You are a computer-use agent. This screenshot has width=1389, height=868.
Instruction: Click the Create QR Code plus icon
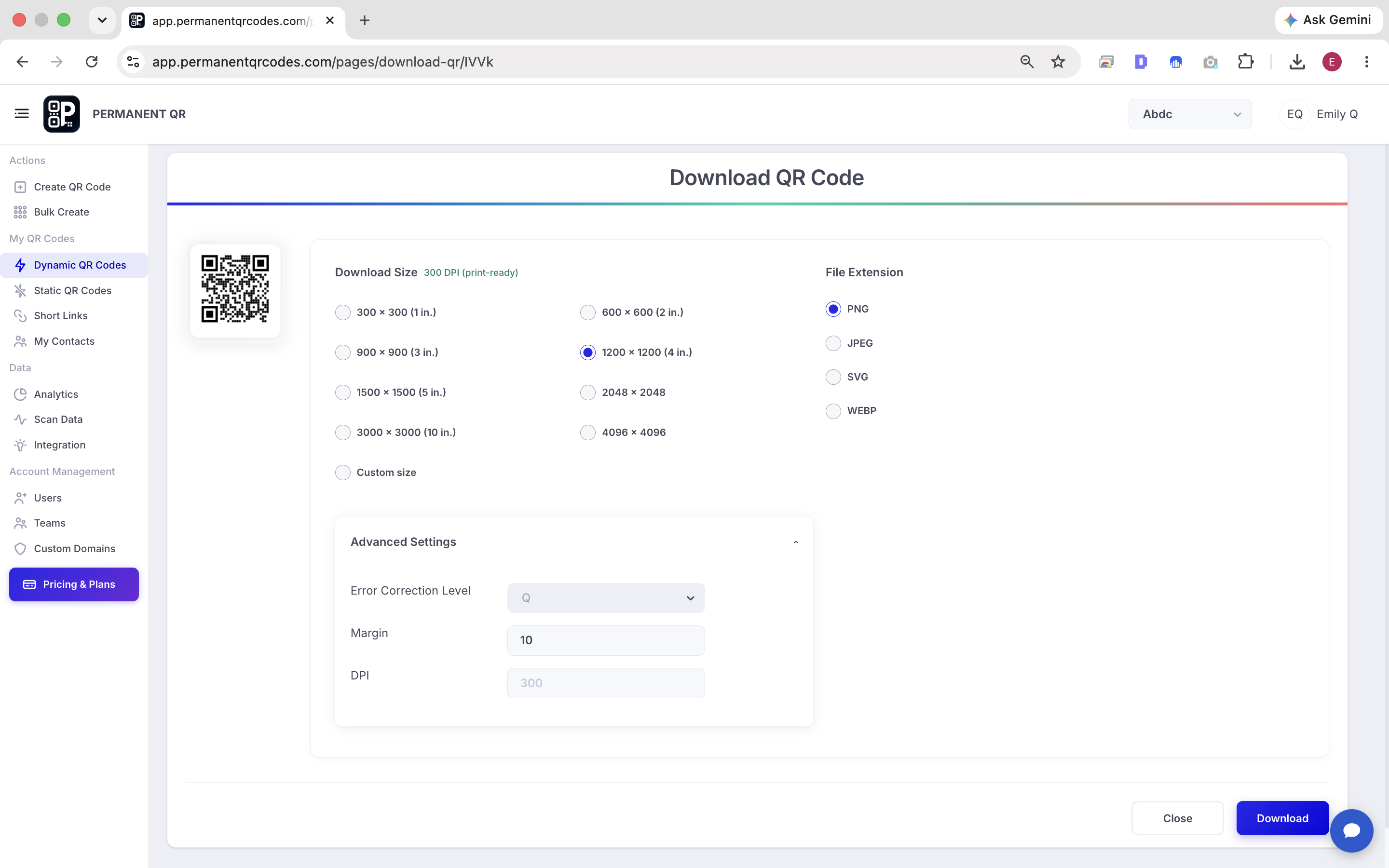click(20, 187)
